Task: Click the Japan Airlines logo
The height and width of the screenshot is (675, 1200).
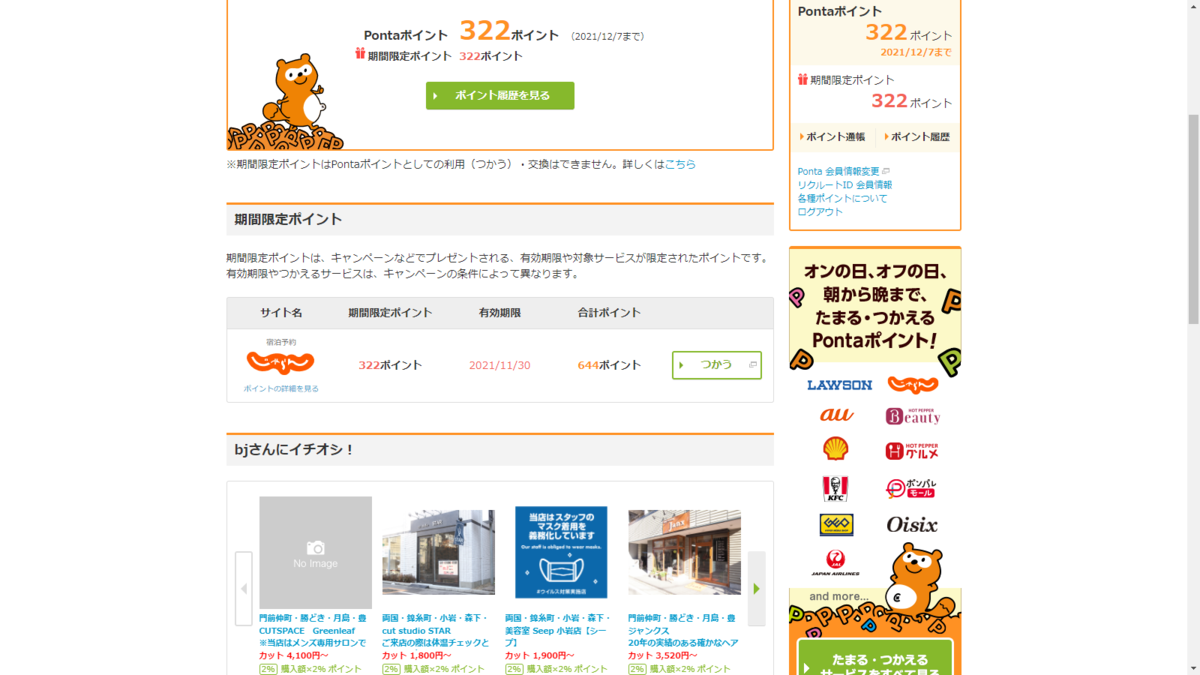Action: [835, 563]
